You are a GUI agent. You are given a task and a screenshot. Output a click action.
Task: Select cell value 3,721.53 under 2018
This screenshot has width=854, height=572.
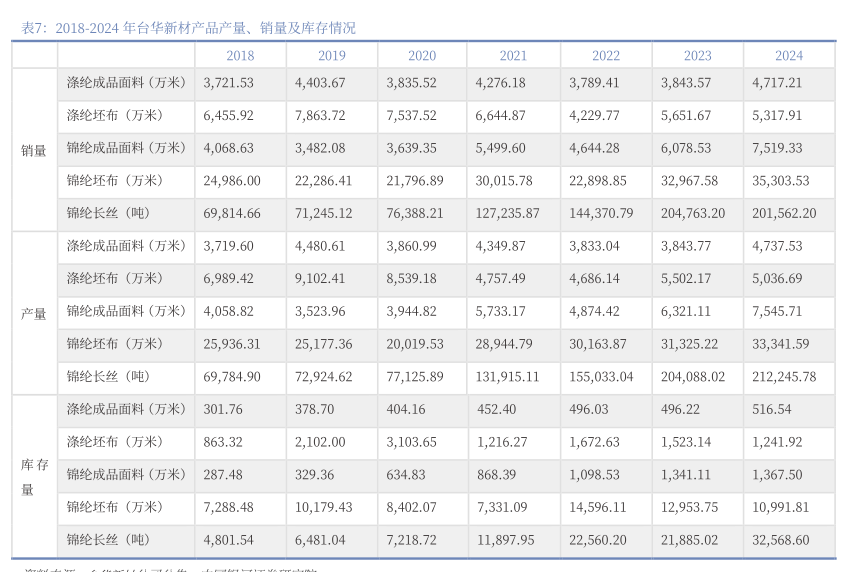[228, 83]
